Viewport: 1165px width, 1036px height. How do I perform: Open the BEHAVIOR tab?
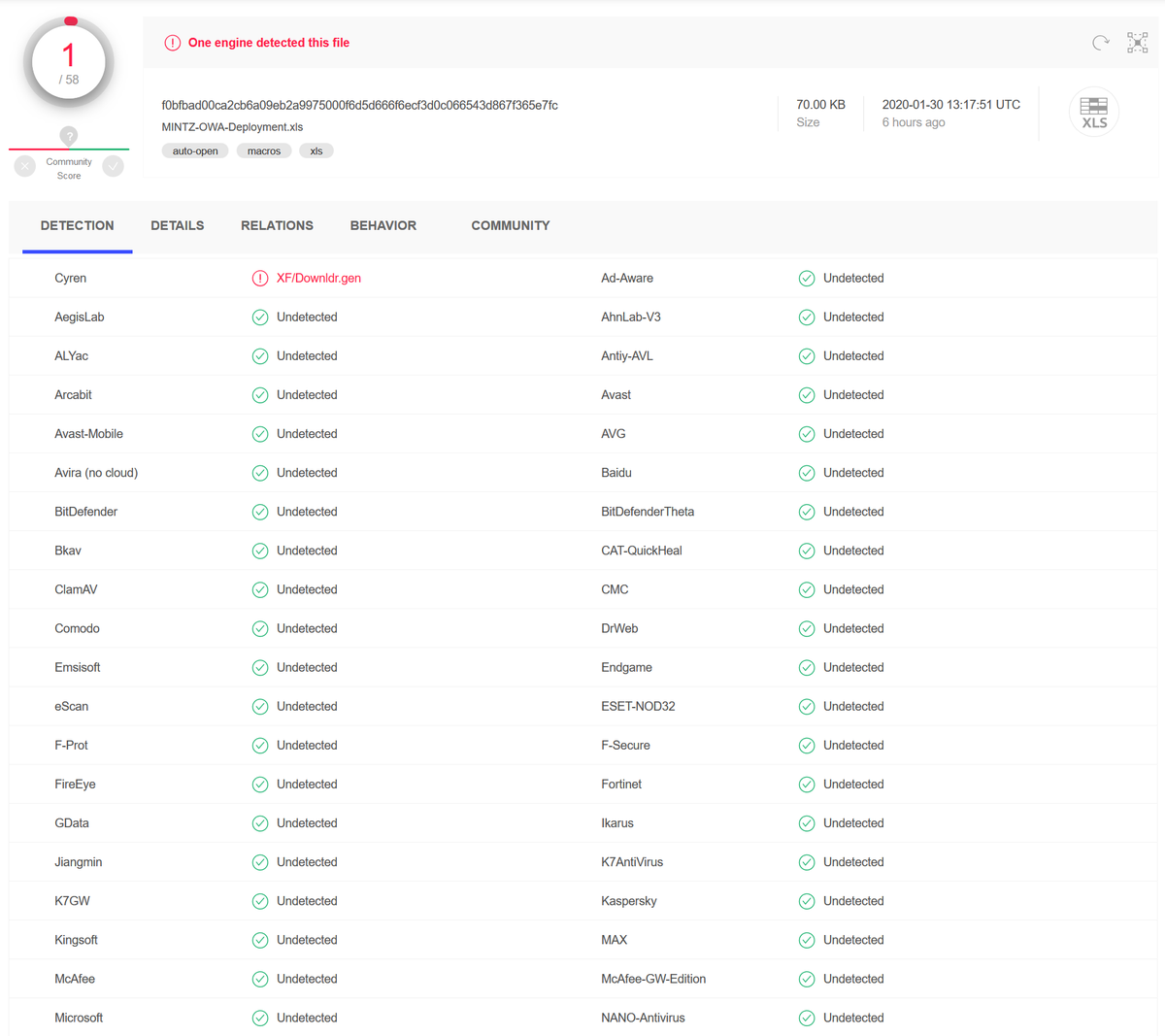(x=383, y=225)
